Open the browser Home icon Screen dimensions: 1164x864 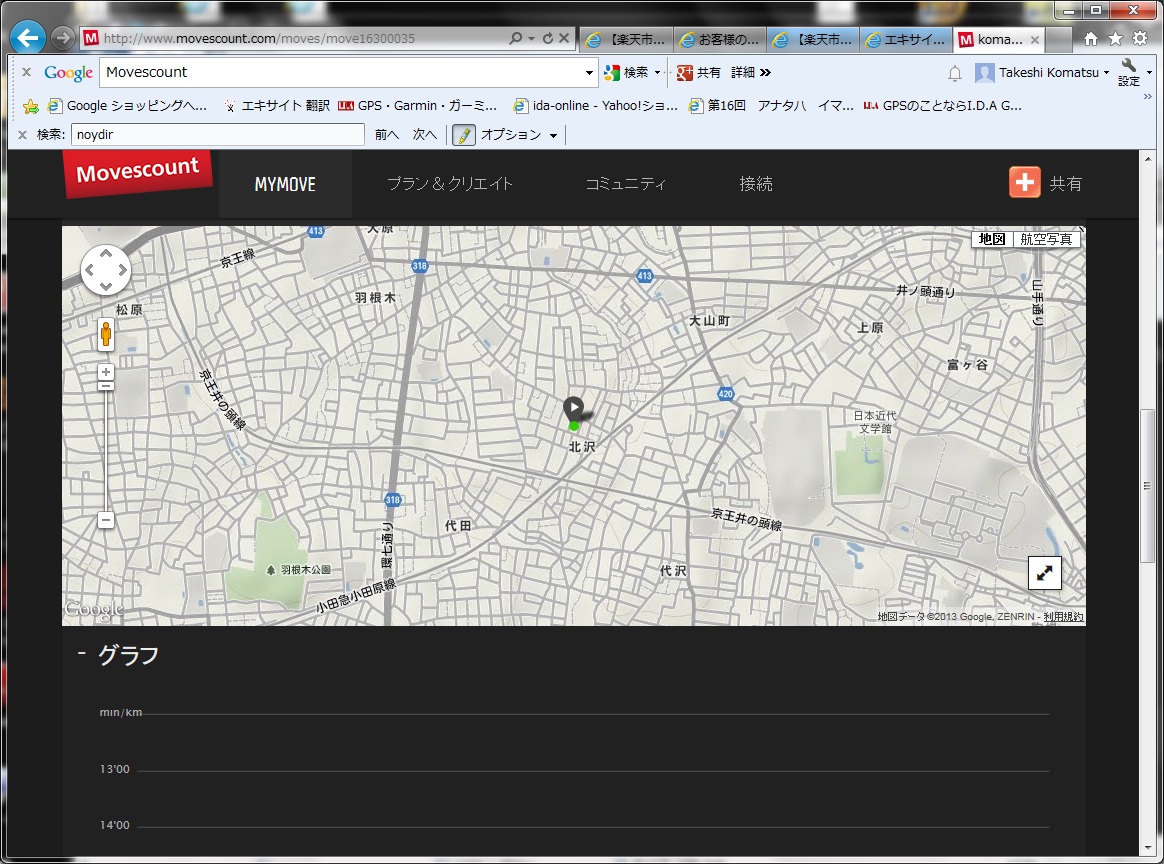click(1091, 39)
